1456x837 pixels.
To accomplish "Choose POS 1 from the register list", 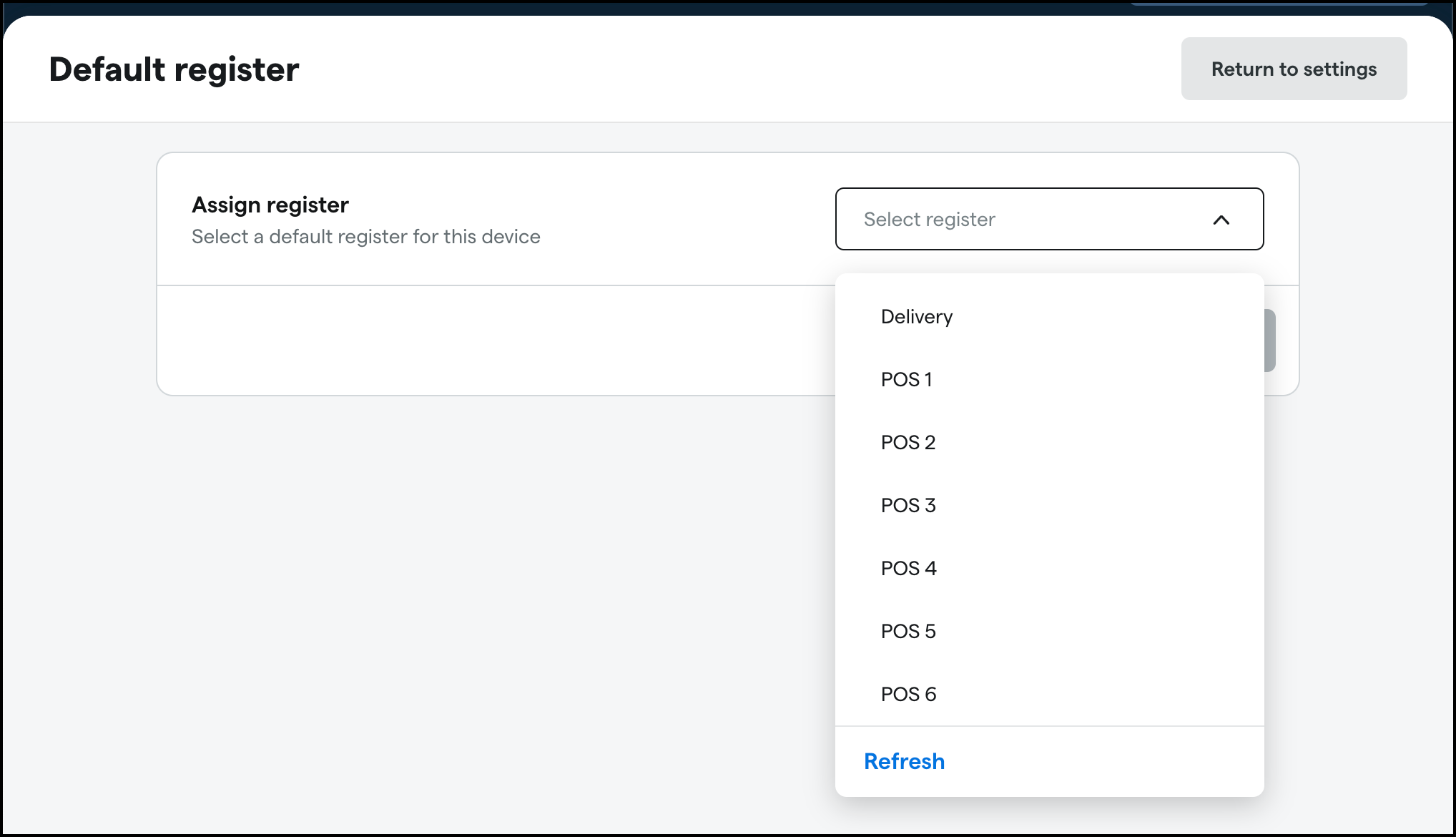I will [907, 379].
